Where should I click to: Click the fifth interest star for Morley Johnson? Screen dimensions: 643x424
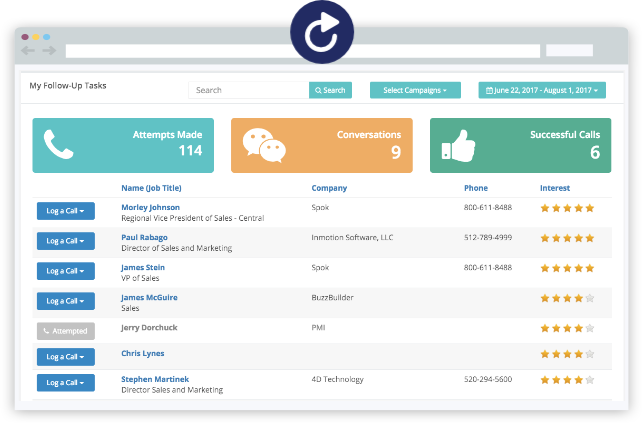pyautogui.click(x=590, y=208)
